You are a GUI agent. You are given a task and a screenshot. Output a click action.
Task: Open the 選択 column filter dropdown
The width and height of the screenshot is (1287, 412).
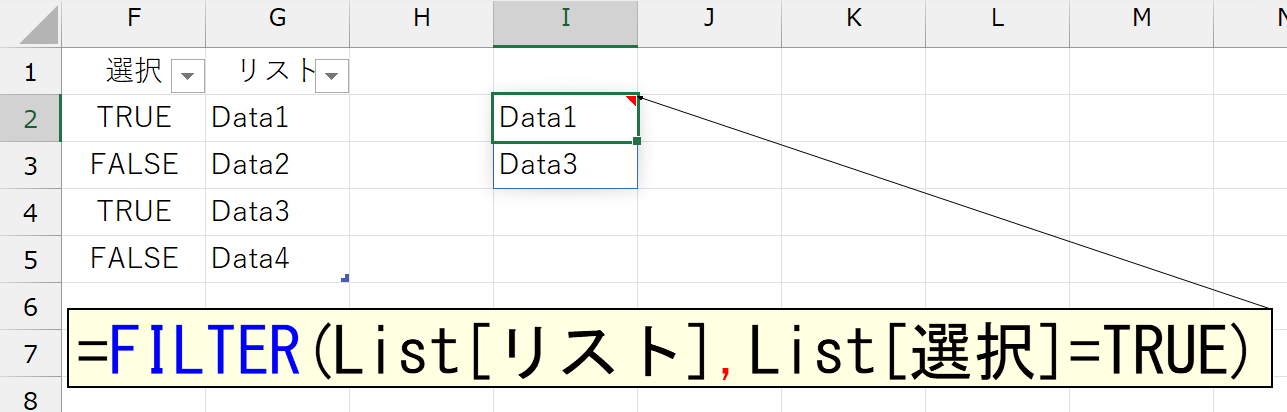189,75
